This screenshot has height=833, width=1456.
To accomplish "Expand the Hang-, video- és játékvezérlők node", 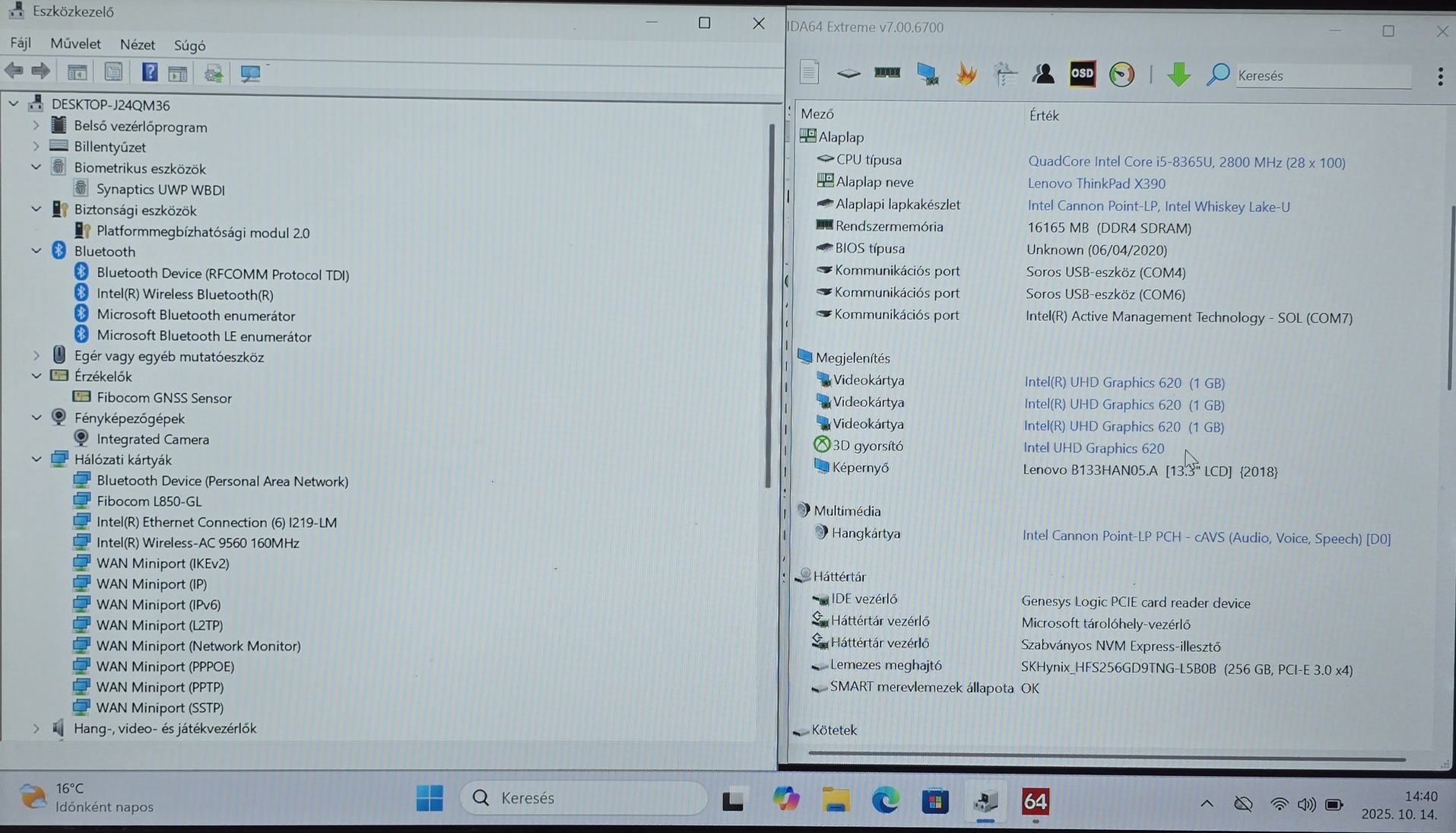I will (x=36, y=728).
